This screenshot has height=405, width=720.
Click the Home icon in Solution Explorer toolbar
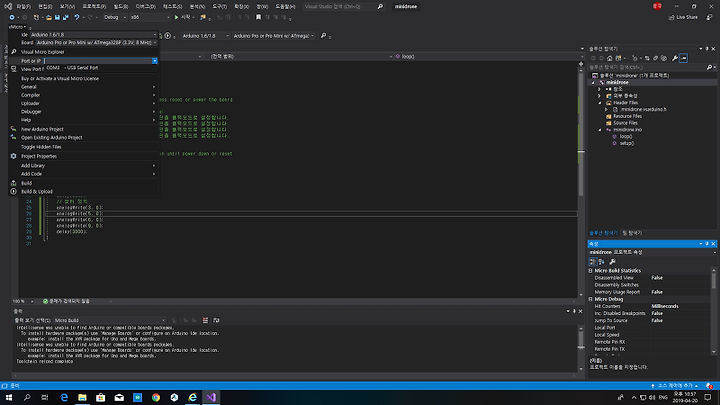[x=610, y=58]
